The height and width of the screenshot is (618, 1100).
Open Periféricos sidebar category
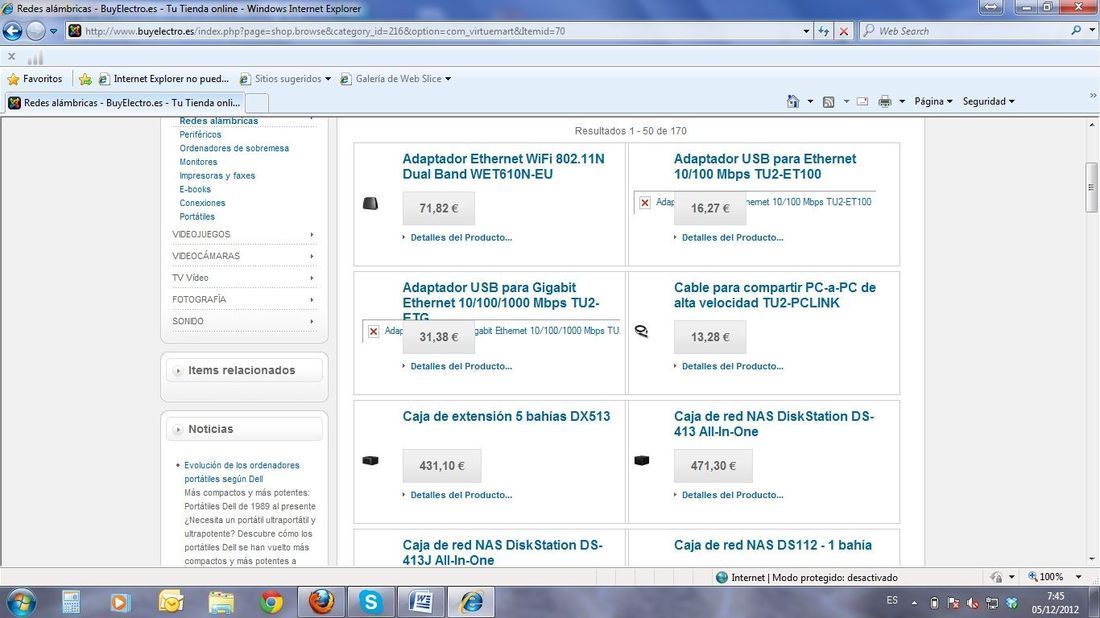tap(200, 135)
